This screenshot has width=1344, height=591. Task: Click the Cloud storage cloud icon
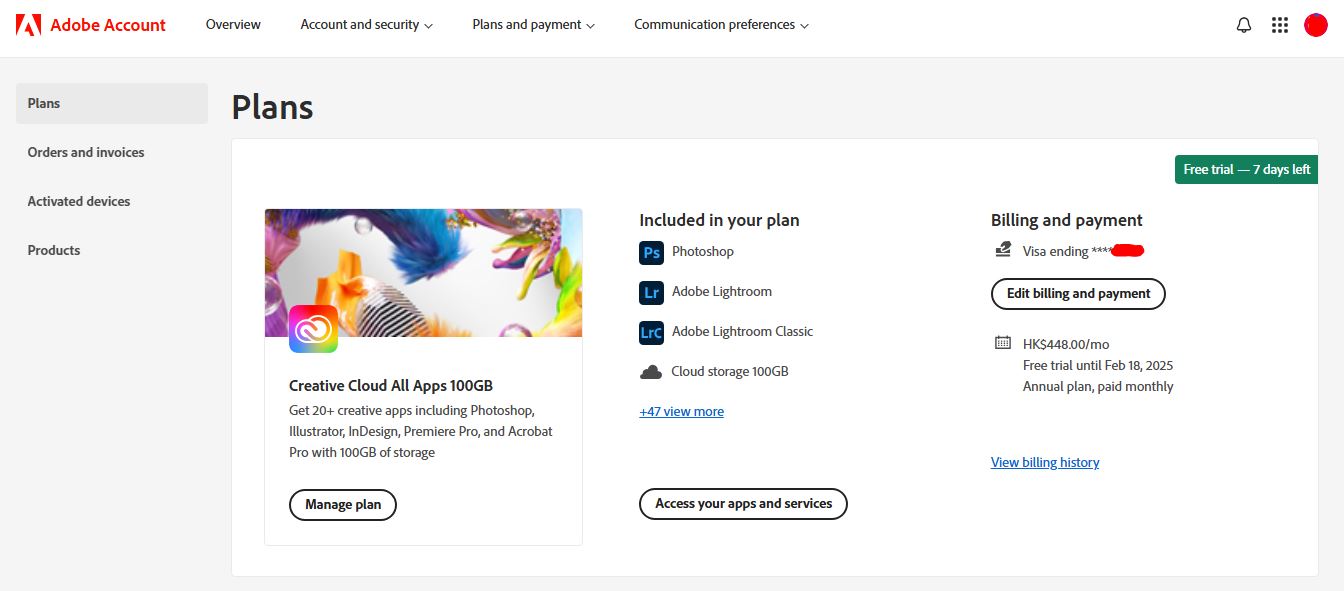651,372
